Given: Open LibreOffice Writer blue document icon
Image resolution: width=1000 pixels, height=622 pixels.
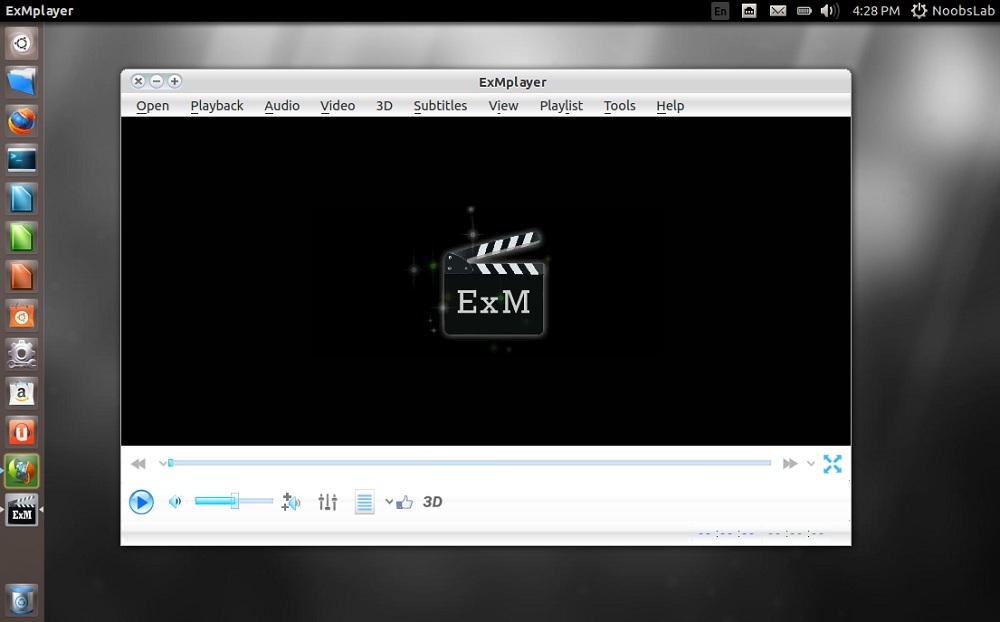Looking at the screenshot, I should 22,199.
